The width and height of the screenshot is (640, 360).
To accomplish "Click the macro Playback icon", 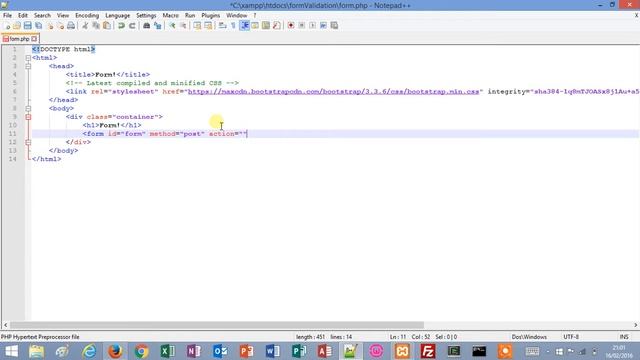I will [312, 26].
